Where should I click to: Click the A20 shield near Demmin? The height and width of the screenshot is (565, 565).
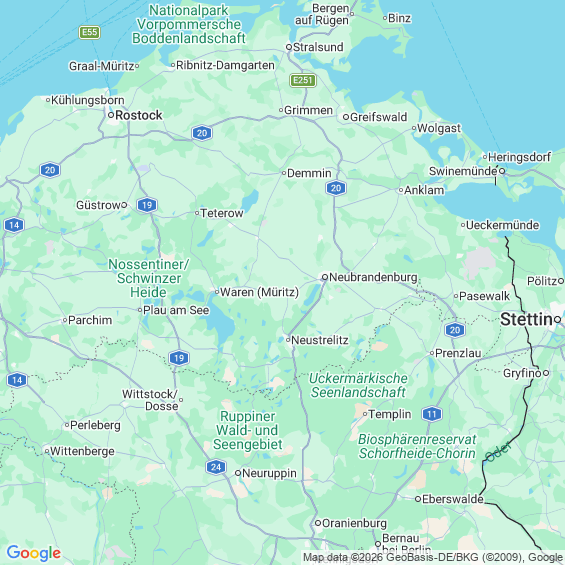(x=336, y=188)
